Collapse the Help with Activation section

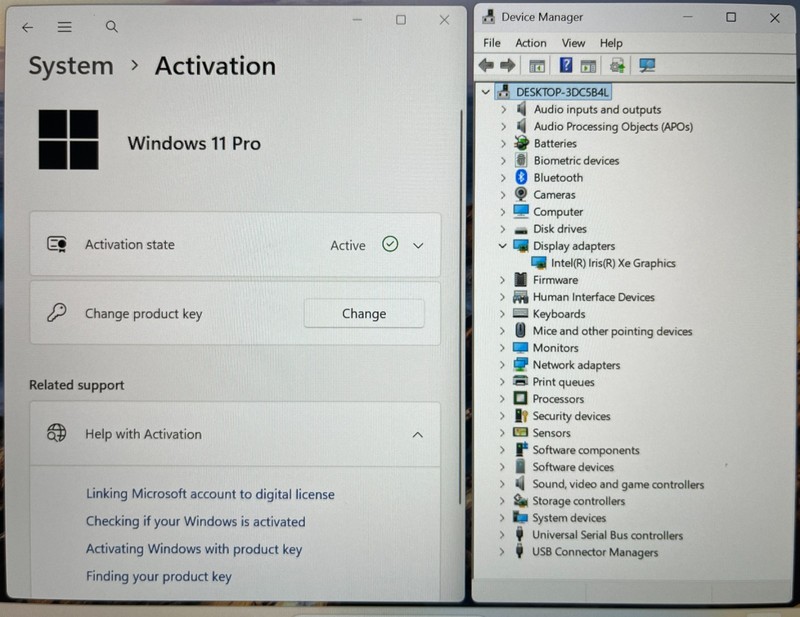418,435
